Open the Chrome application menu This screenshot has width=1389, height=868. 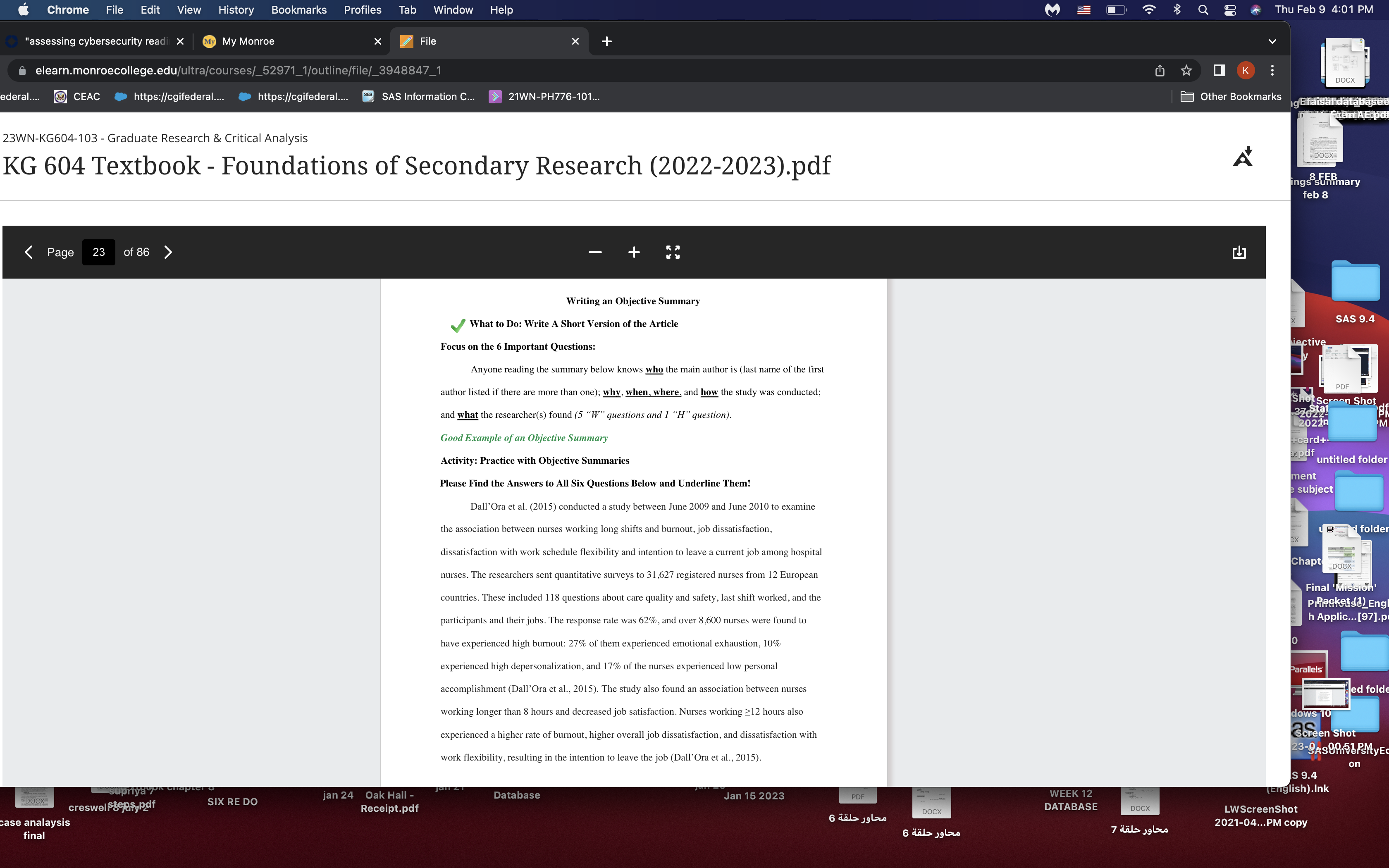click(68, 10)
